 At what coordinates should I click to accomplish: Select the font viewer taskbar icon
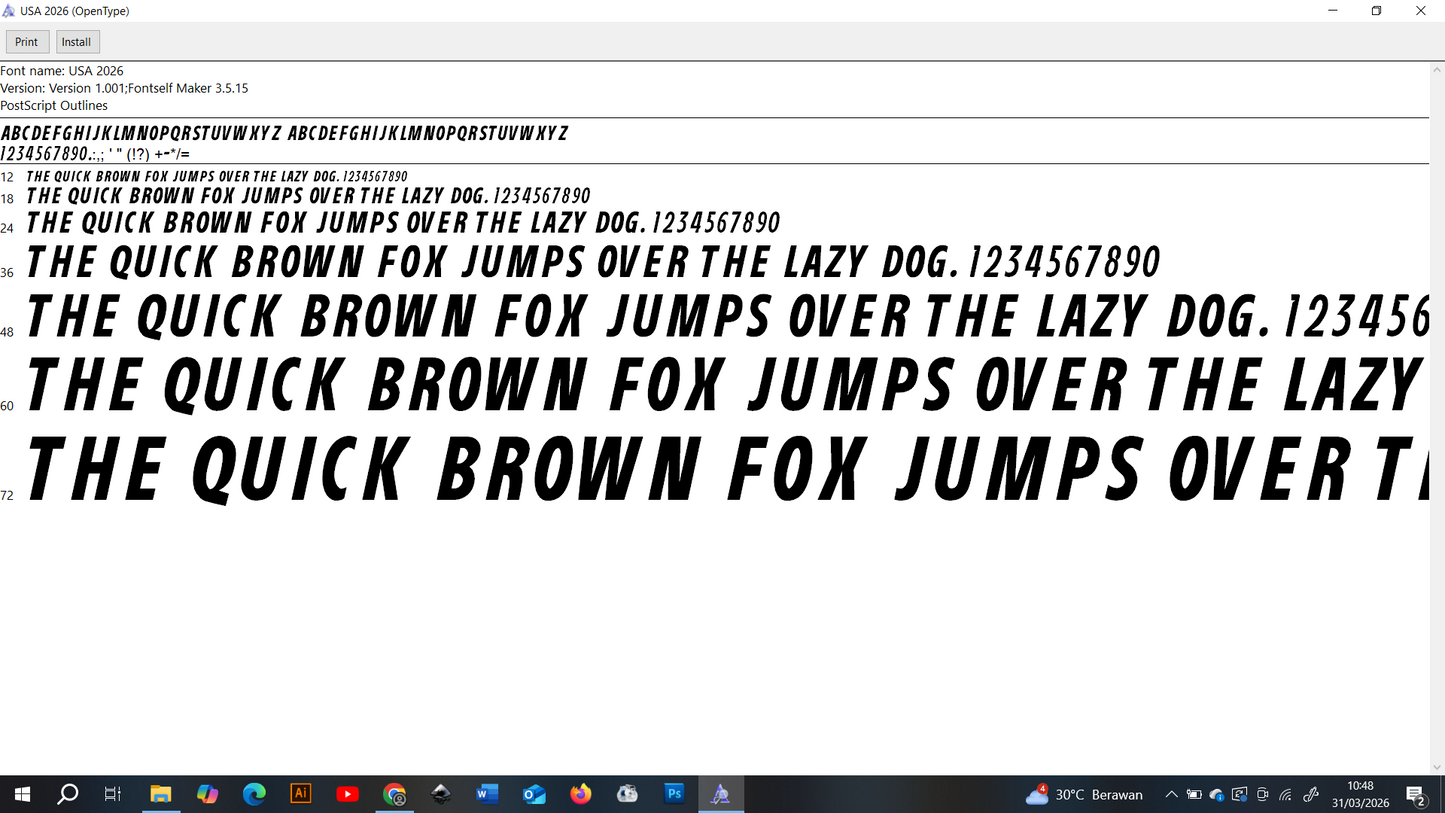tap(721, 795)
